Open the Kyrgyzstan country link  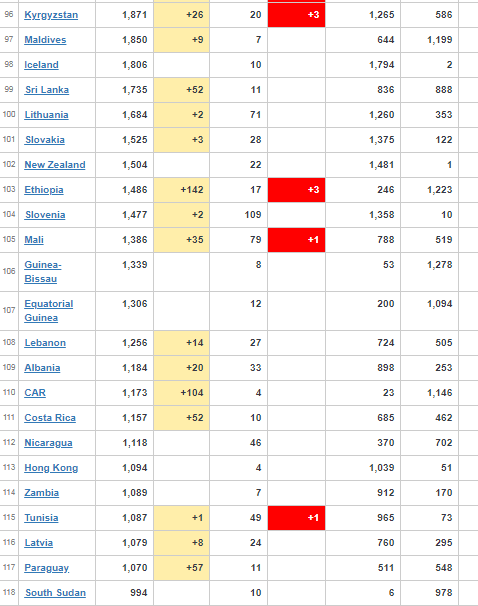point(51,15)
